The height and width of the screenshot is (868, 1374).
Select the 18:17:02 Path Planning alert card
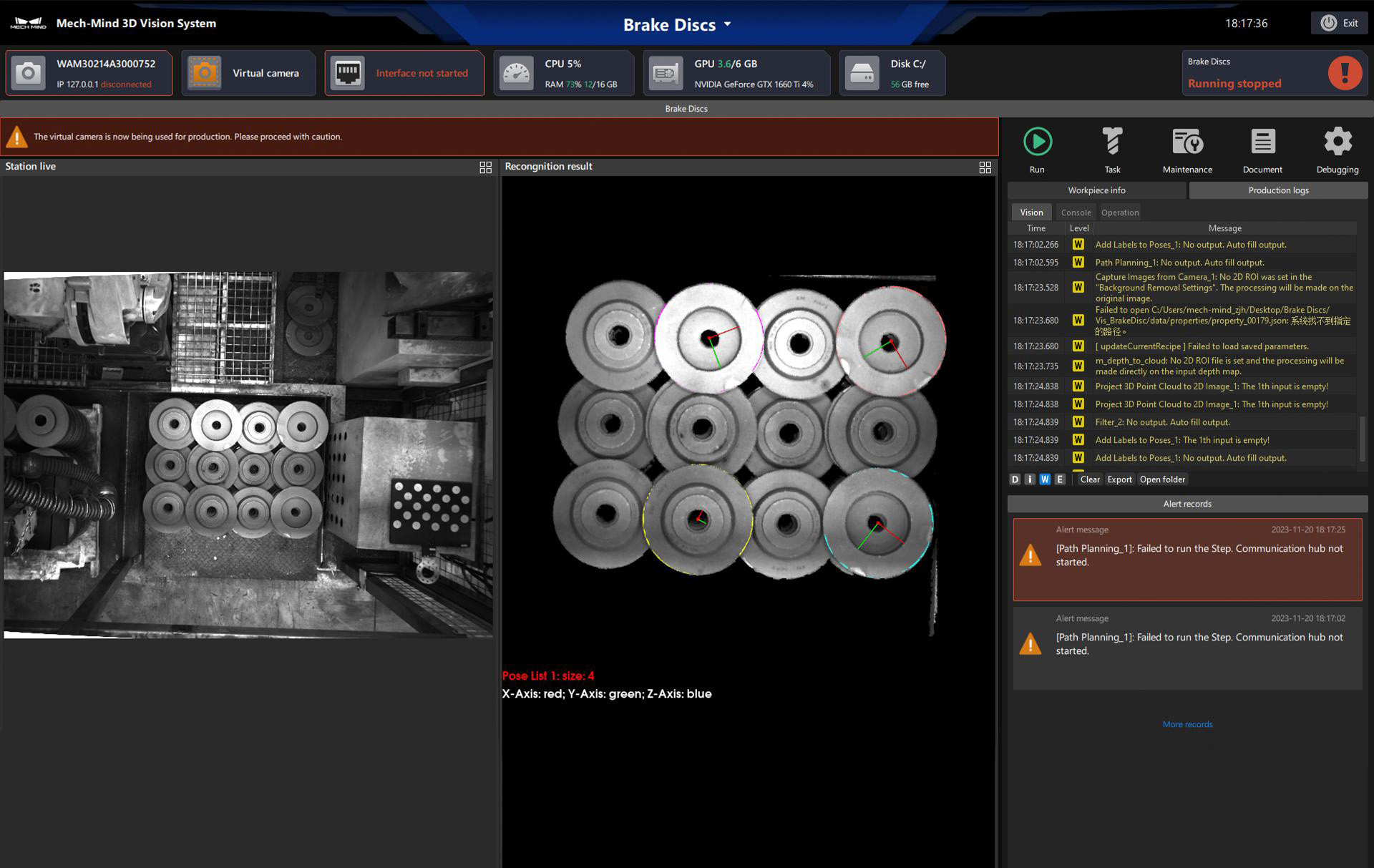click(x=1187, y=648)
